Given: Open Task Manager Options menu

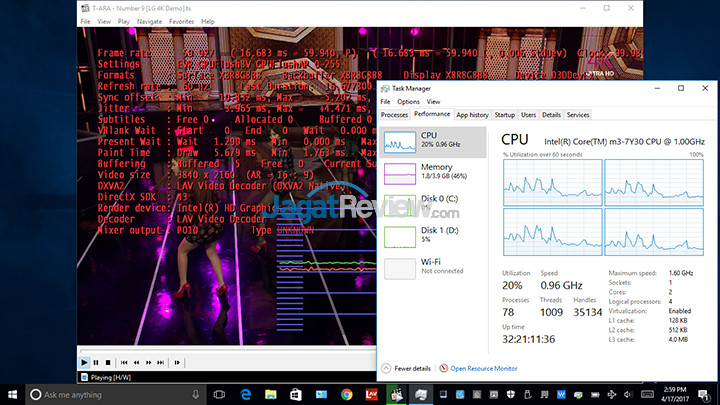Looking at the screenshot, I should [x=408, y=101].
